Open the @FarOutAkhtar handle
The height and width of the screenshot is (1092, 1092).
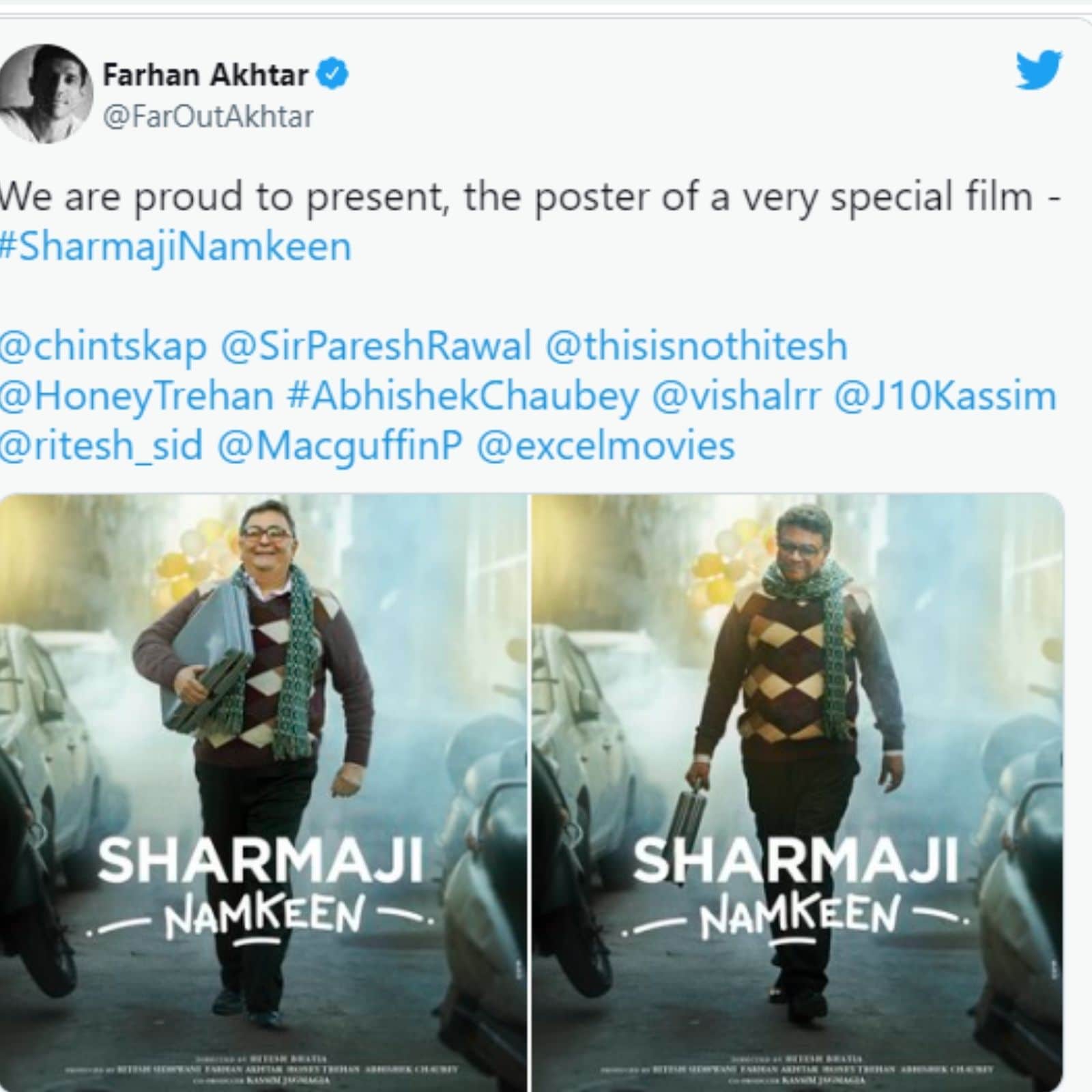[208, 116]
